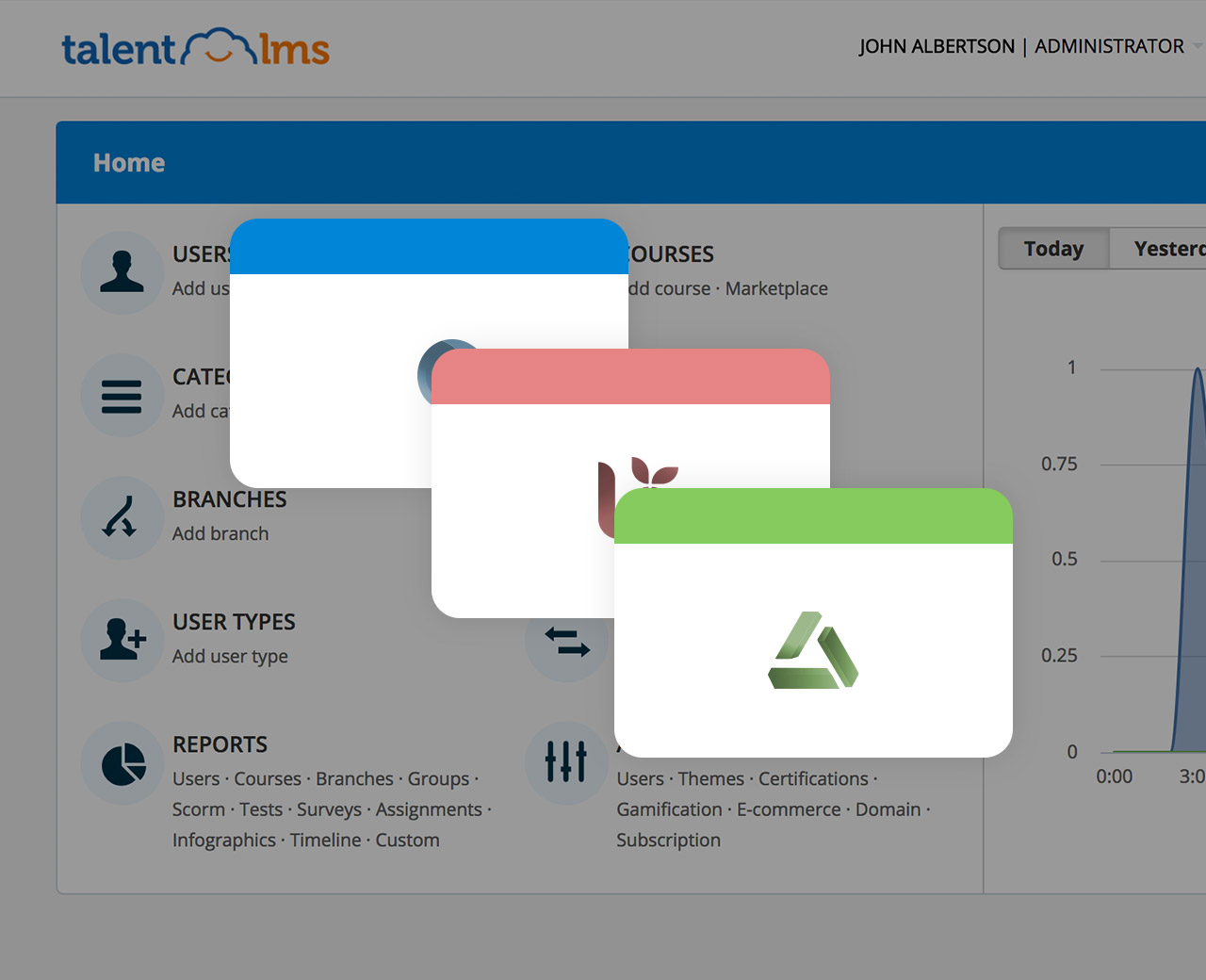Click the 0.5 chart axis label
This screenshot has height=980, width=1206.
[1065, 560]
